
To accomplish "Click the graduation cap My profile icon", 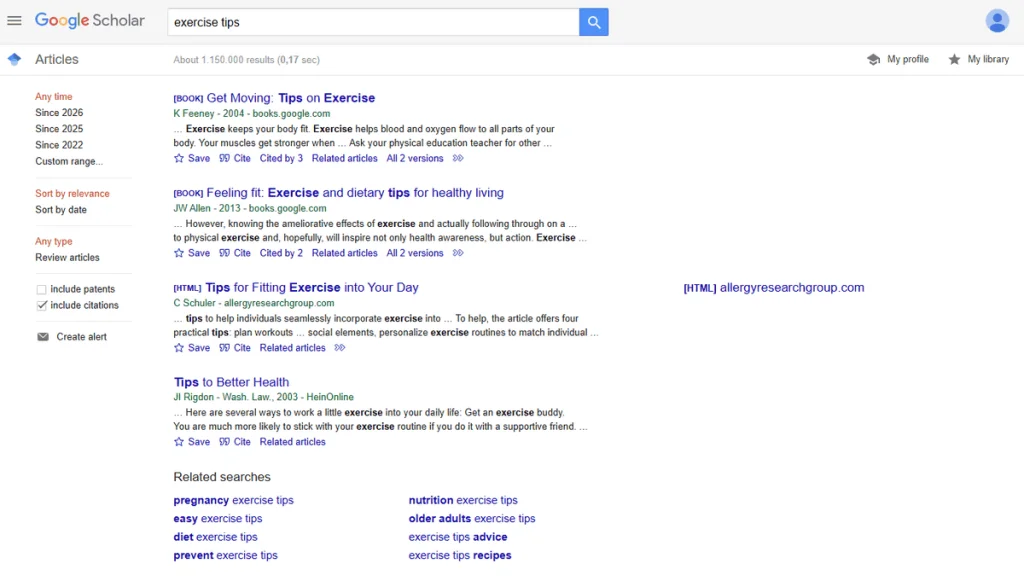I will click(873, 59).
